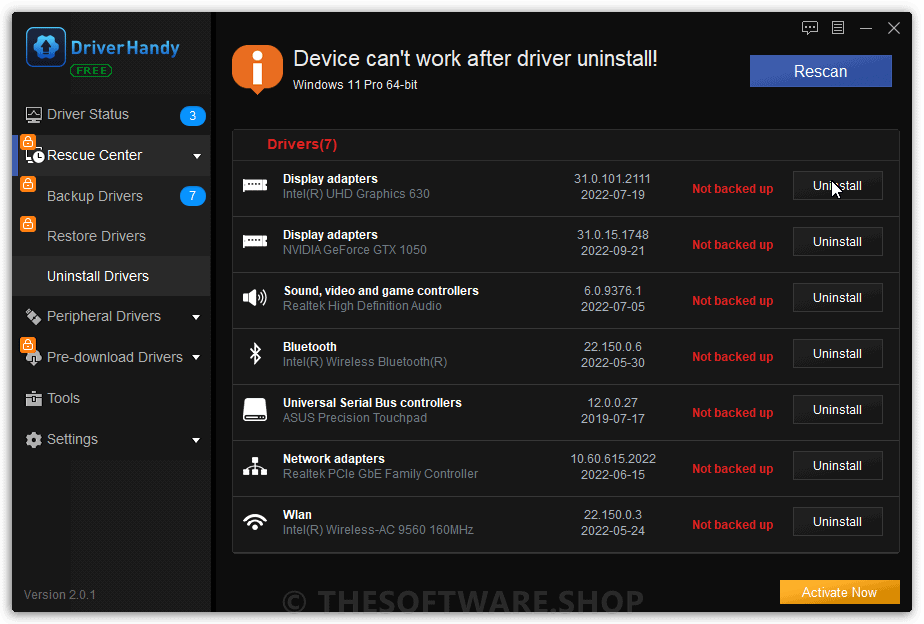Click the Wlan wifi icon

click(255, 522)
